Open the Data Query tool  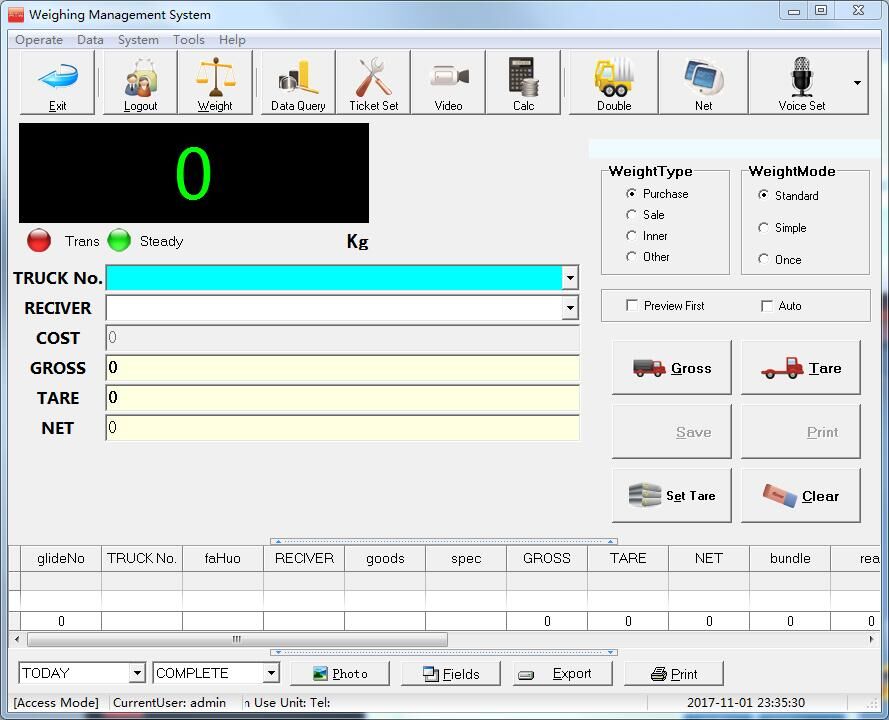296,82
